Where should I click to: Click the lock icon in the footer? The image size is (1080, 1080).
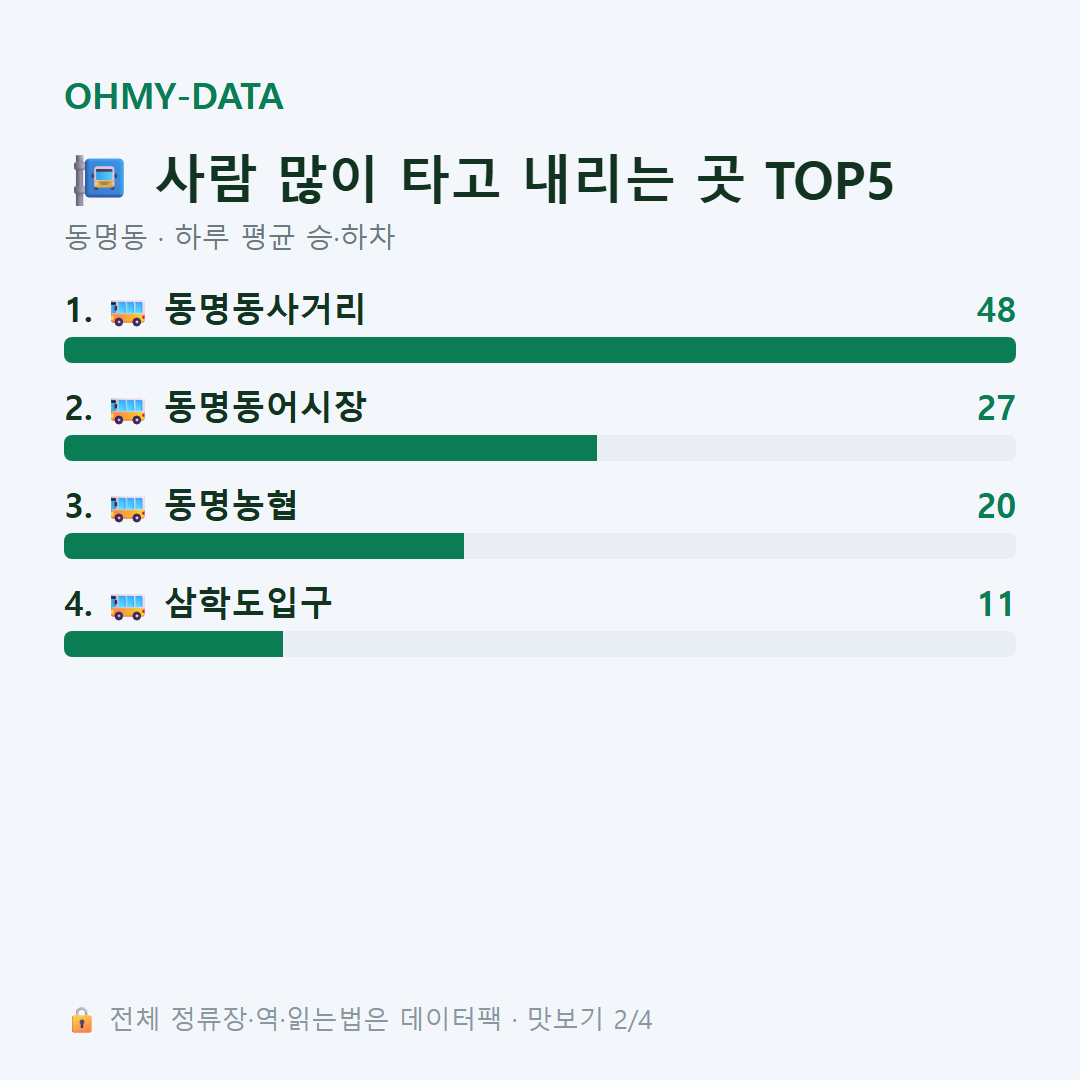tap(81, 1019)
